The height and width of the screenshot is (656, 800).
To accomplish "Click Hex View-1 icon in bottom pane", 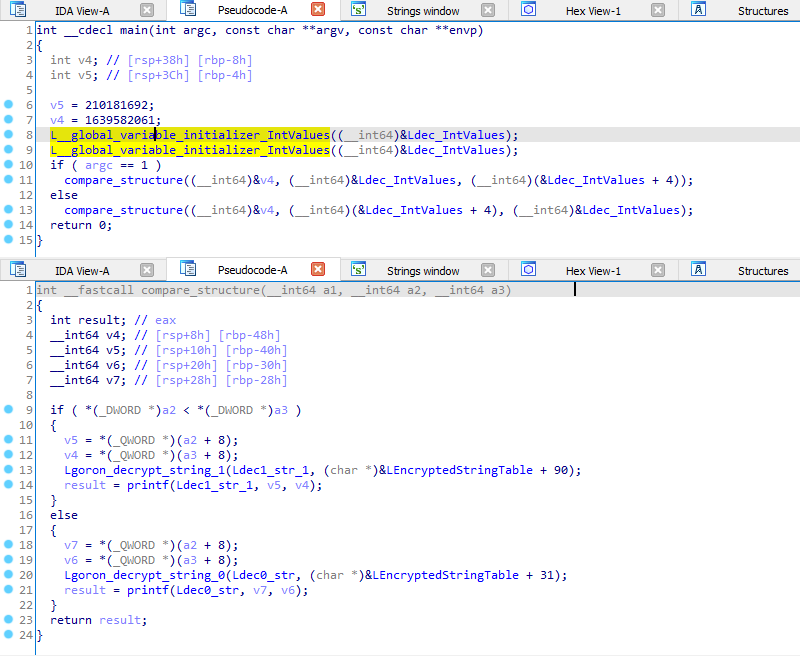I will click(529, 269).
